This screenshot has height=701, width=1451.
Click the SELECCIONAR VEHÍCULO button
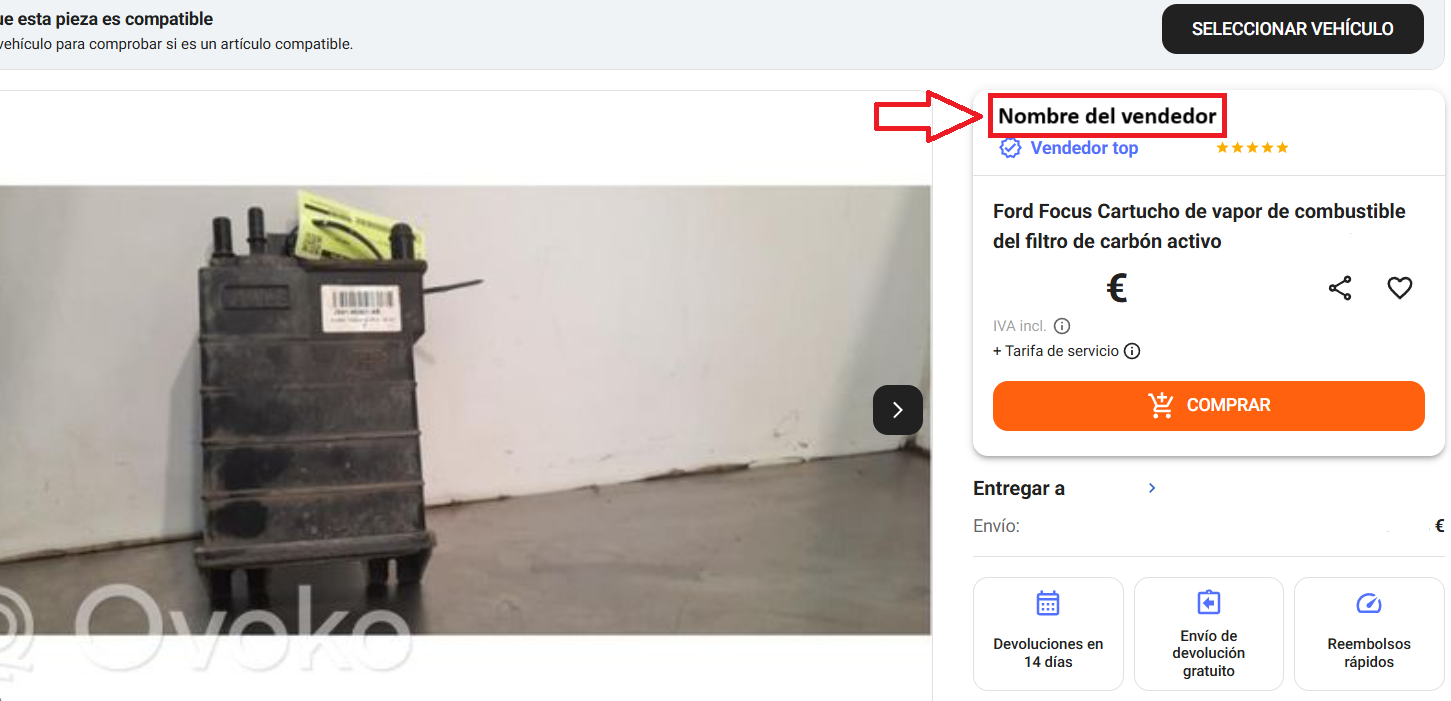pos(1292,29)
